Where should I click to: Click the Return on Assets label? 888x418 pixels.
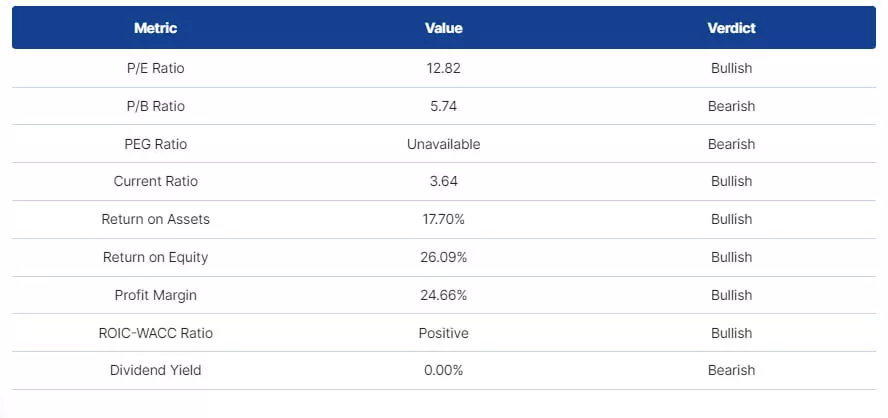pyautogui.click(x=155, y=219)
